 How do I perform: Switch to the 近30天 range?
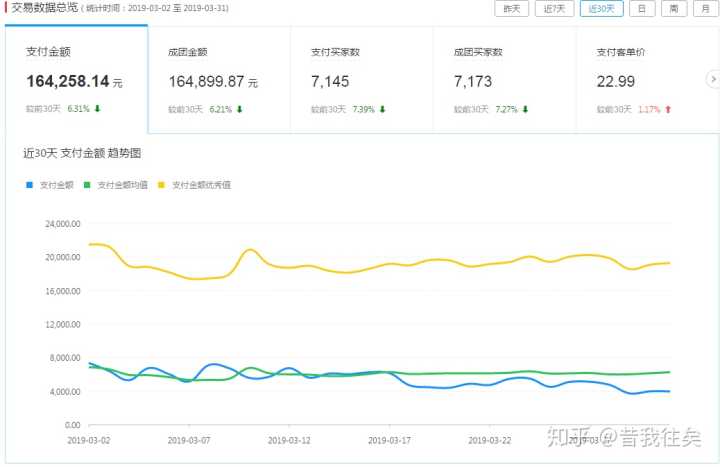coord(601,9)
